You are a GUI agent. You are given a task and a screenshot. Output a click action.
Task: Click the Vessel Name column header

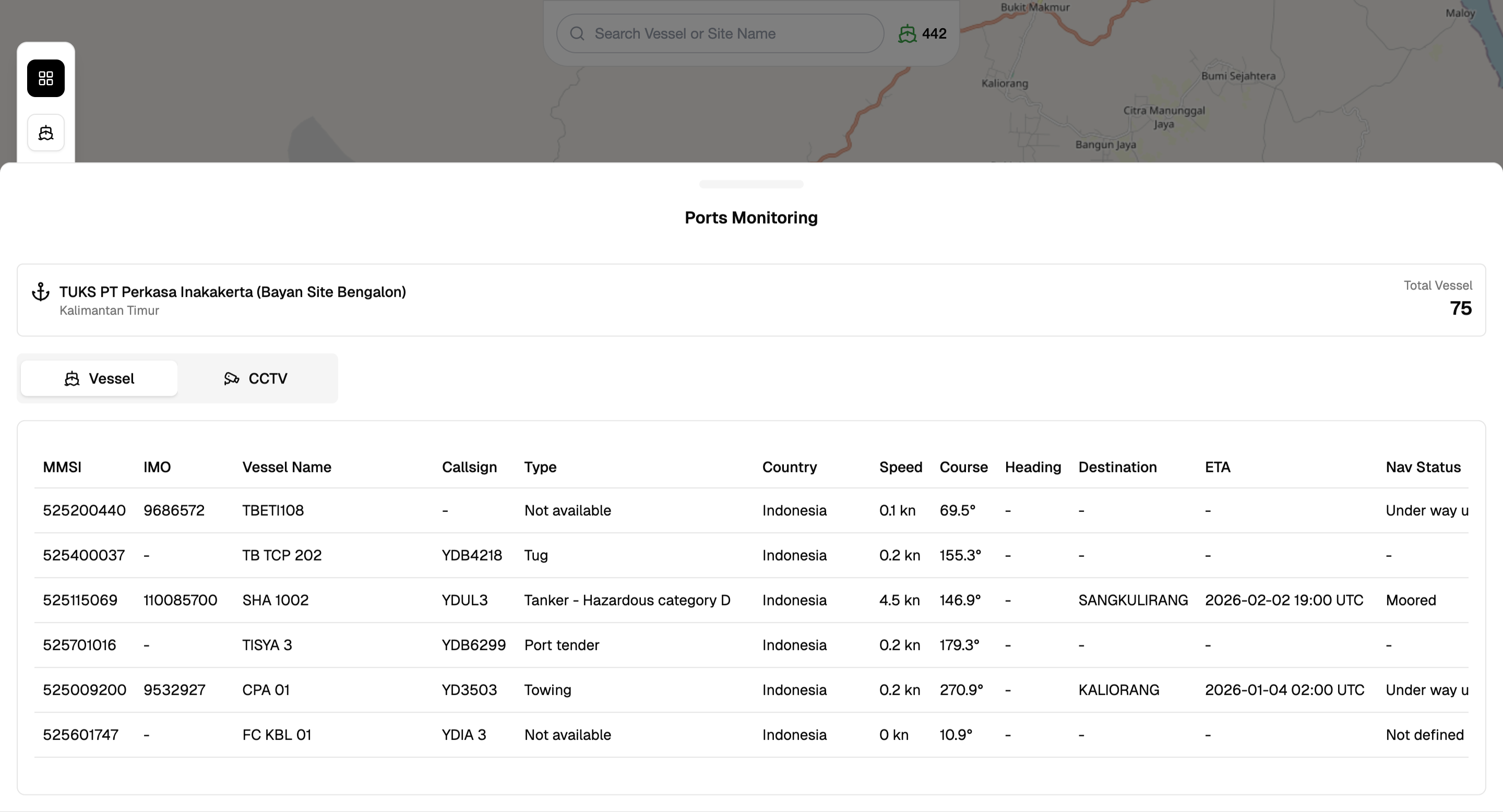tap(287, 467)
